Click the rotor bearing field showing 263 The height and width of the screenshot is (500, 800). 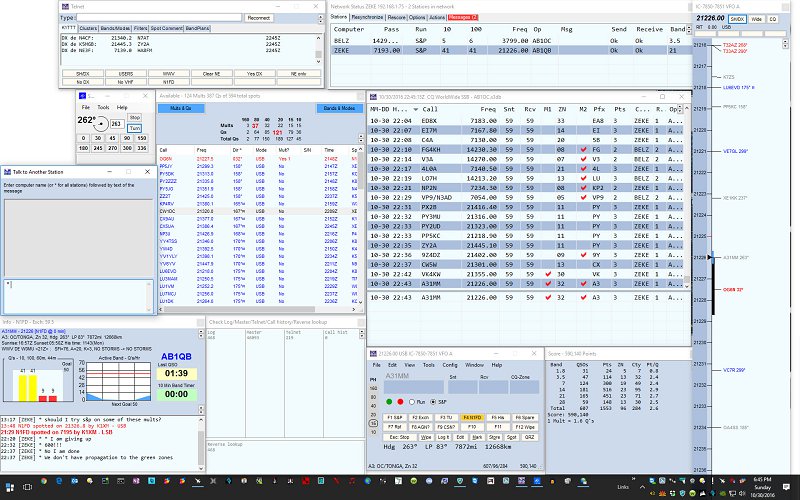click(x=117, y=124)
